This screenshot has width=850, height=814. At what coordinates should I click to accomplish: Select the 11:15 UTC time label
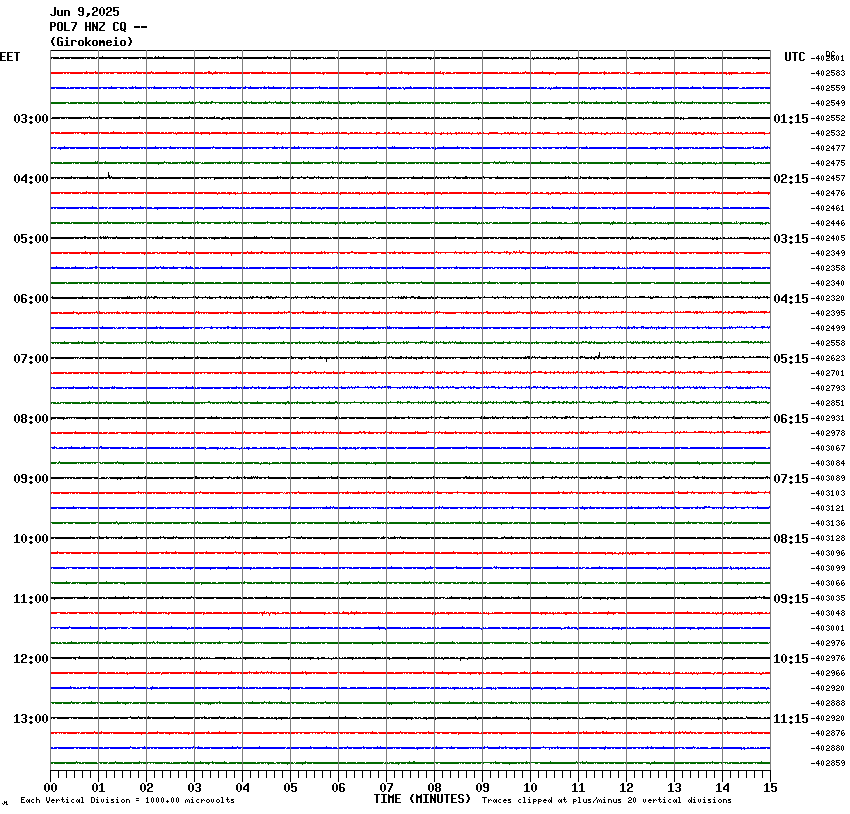click(x=791, y=719)
